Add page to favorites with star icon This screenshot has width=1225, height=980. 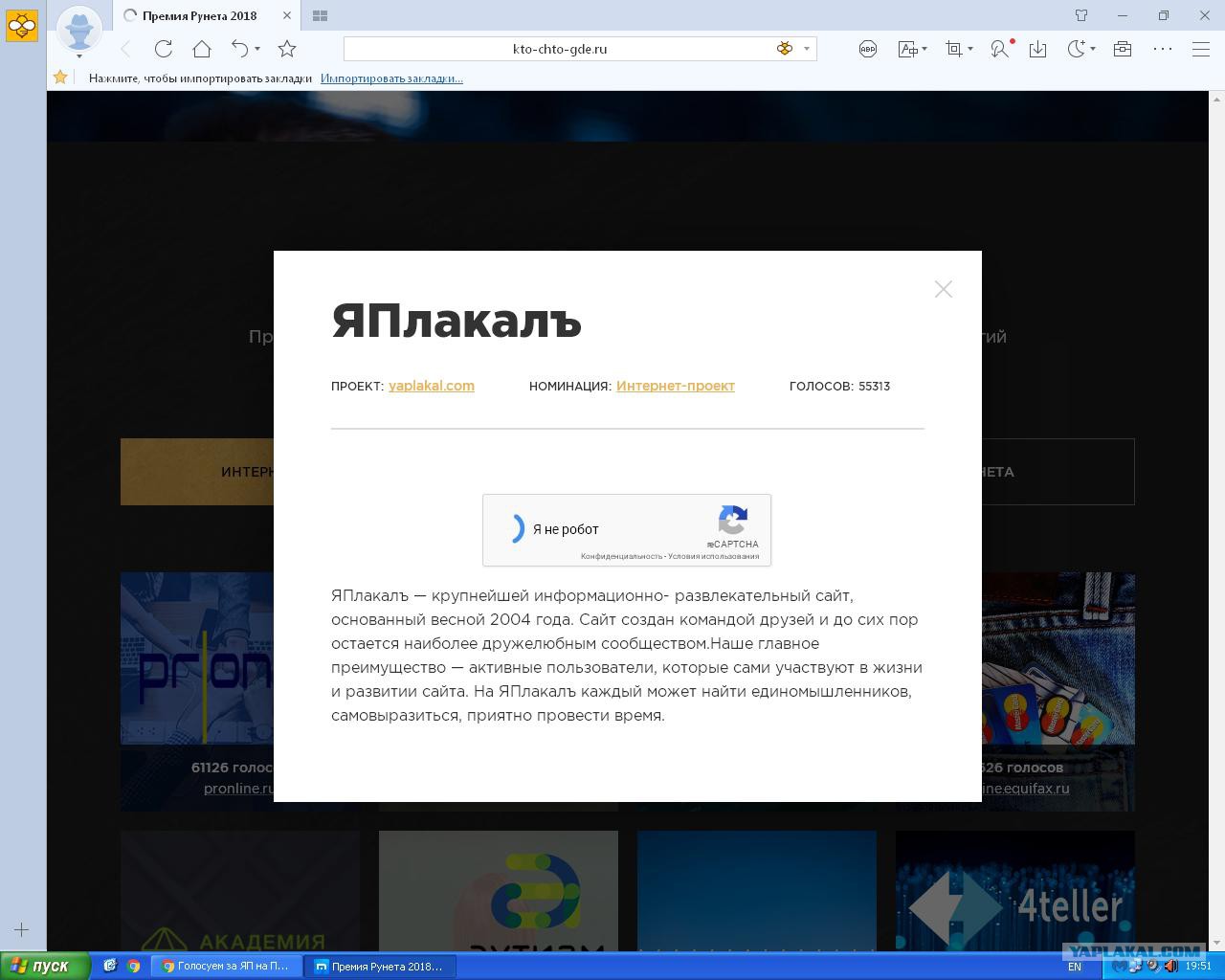(x=287, y=49)
